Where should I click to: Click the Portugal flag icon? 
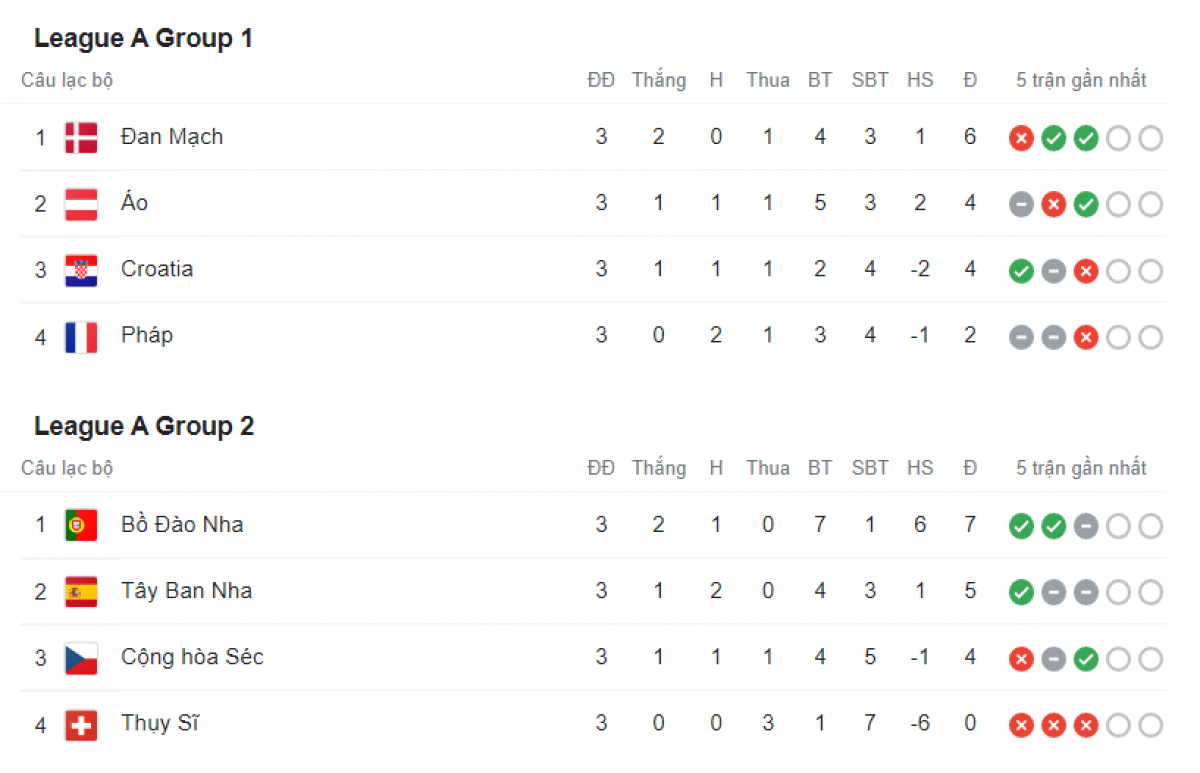pyautogui.click(x=81, y=525)
